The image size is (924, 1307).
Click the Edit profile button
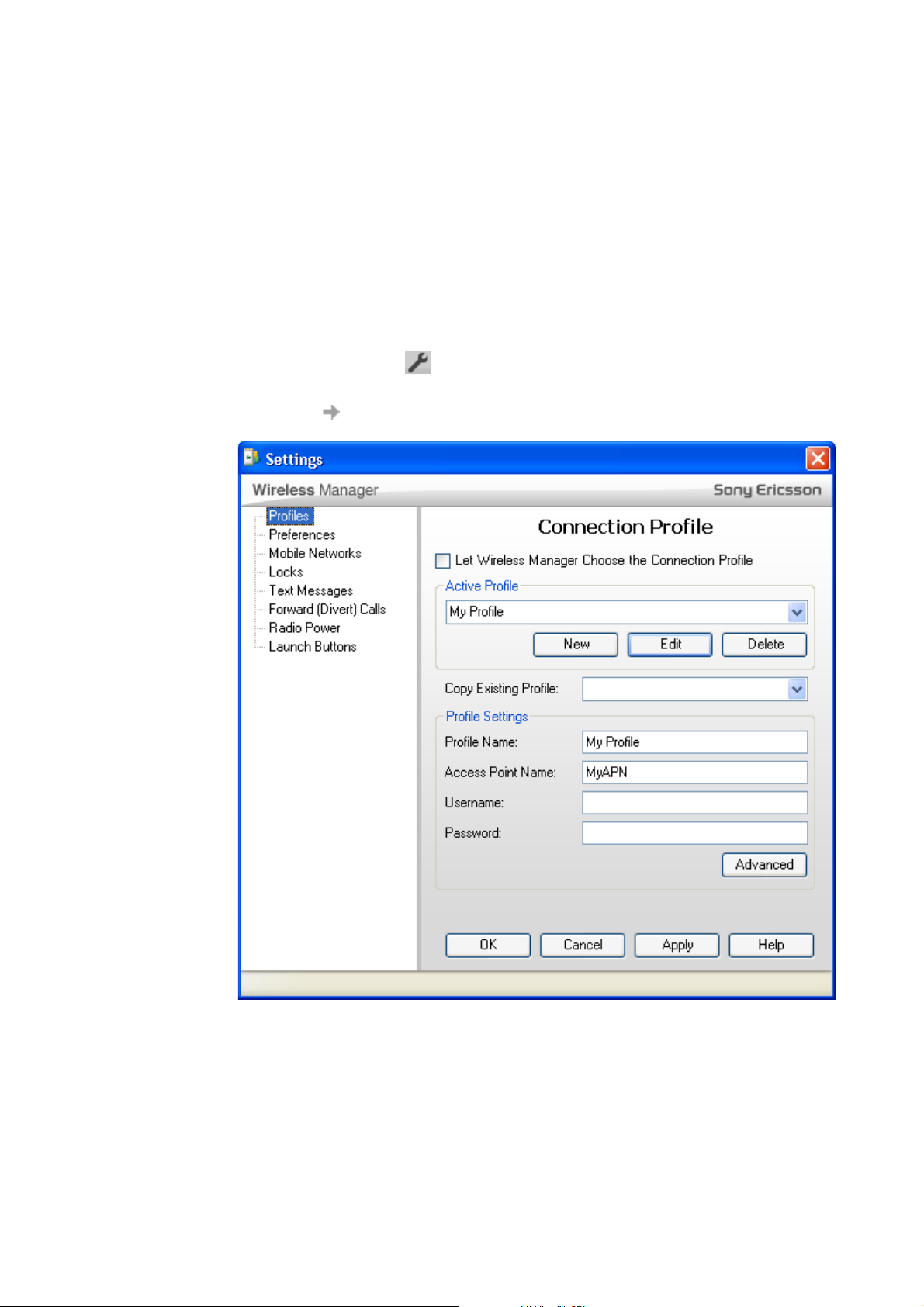[x=670, y=645]
